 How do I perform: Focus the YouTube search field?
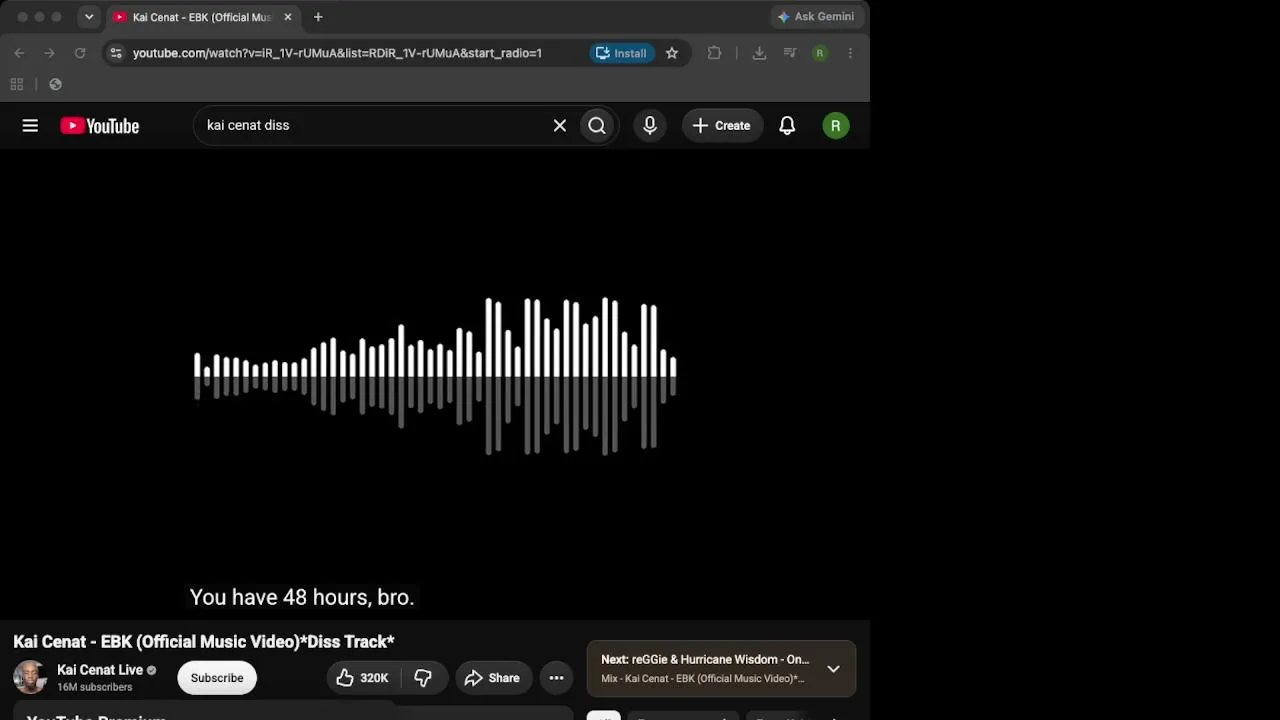click(x=375, y=126)
